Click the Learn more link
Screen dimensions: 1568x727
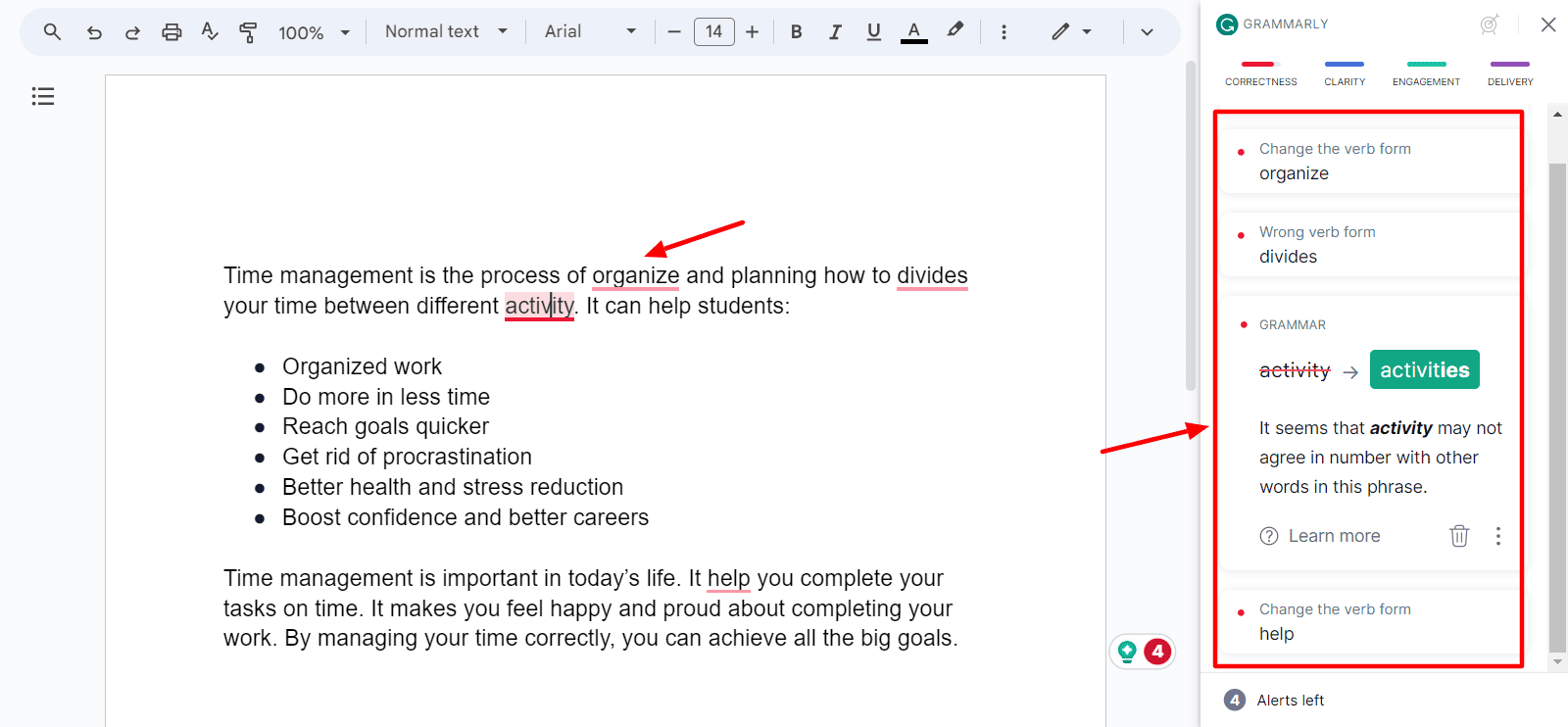[x=1333, y=536]
